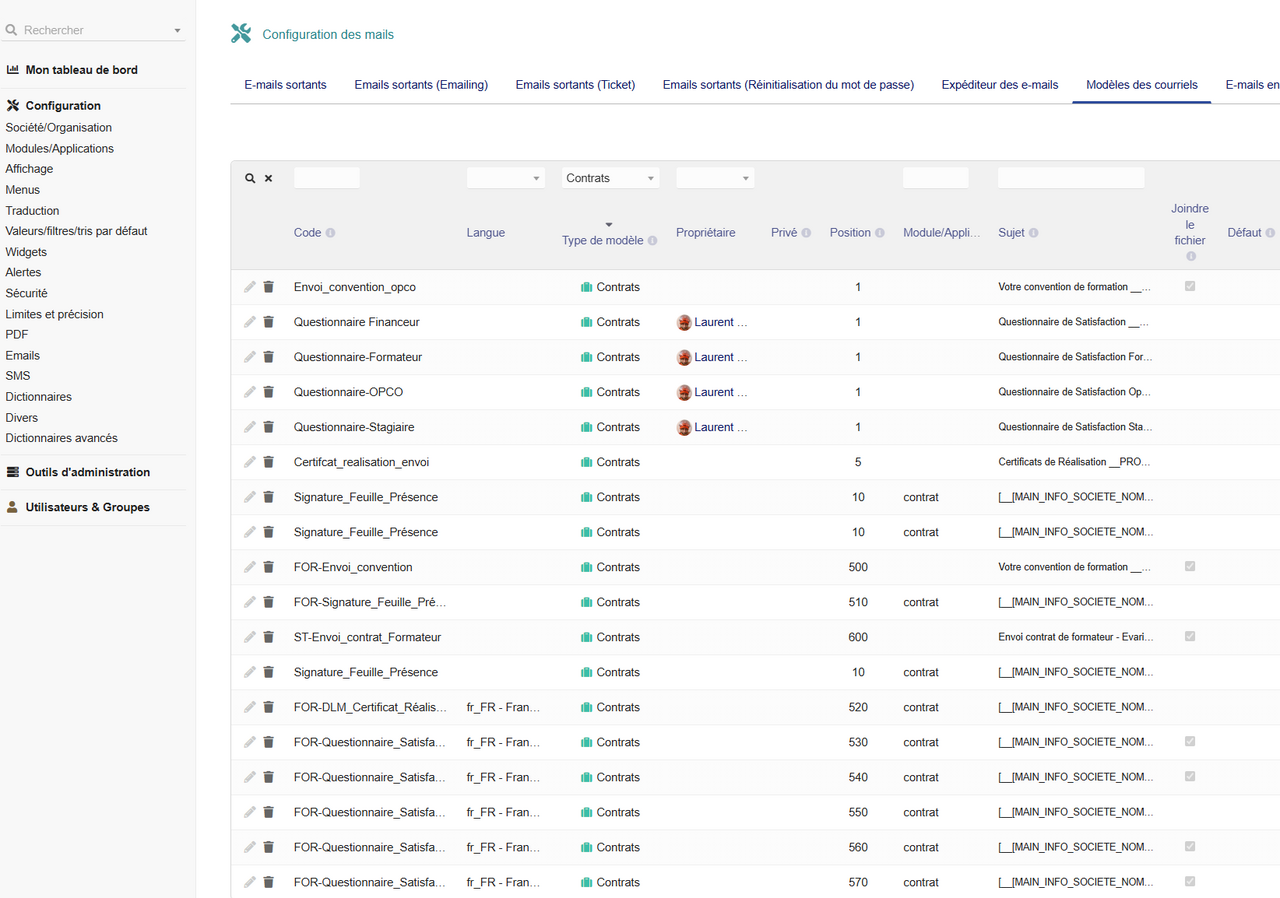The height and width of the screenshot is (898, 1280).
Task: Open the Langue filter dropdown
Action: [505, 178]
